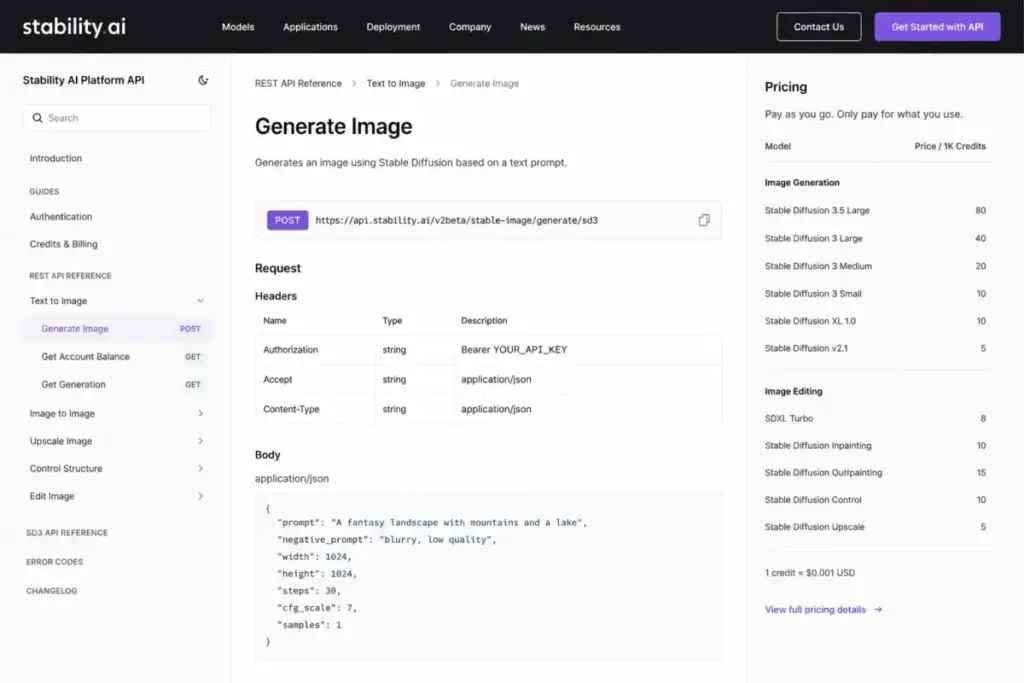The image size is (1024, 683).
Task: Click Stable Diffusion Outpainting row
Action: tap(875, 472)
